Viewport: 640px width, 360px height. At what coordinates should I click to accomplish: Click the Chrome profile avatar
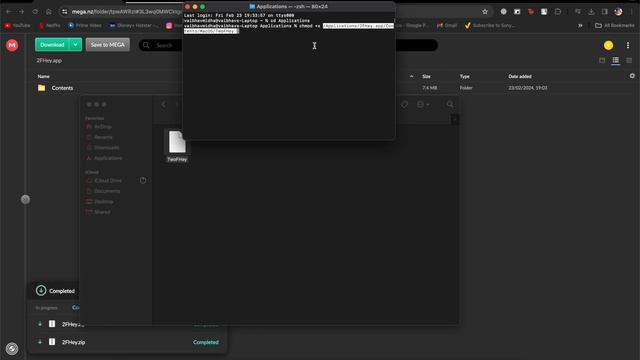[618, 12]
